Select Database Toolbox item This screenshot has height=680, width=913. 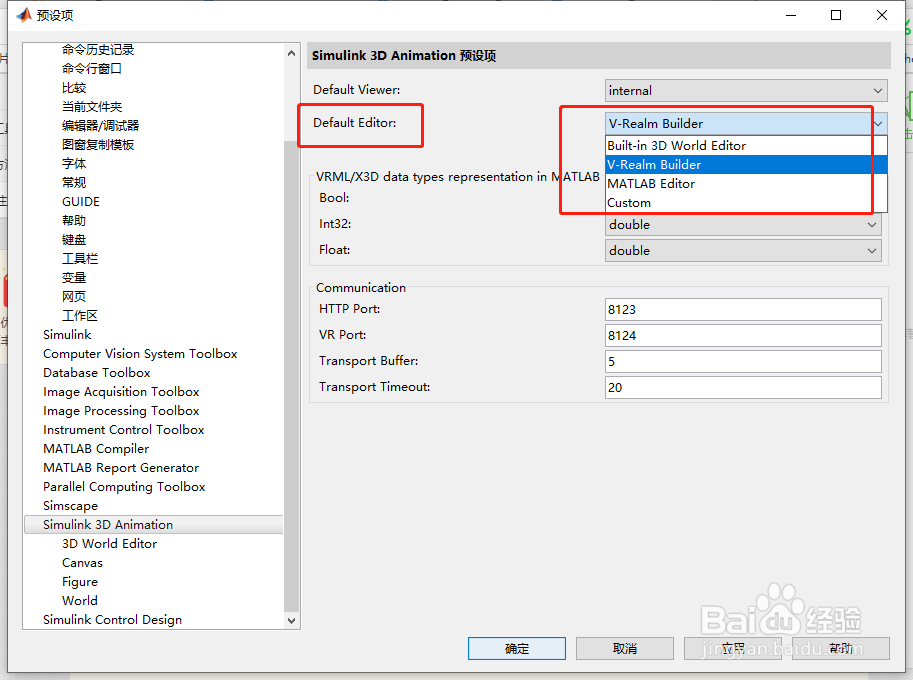(x=97, y=373)
